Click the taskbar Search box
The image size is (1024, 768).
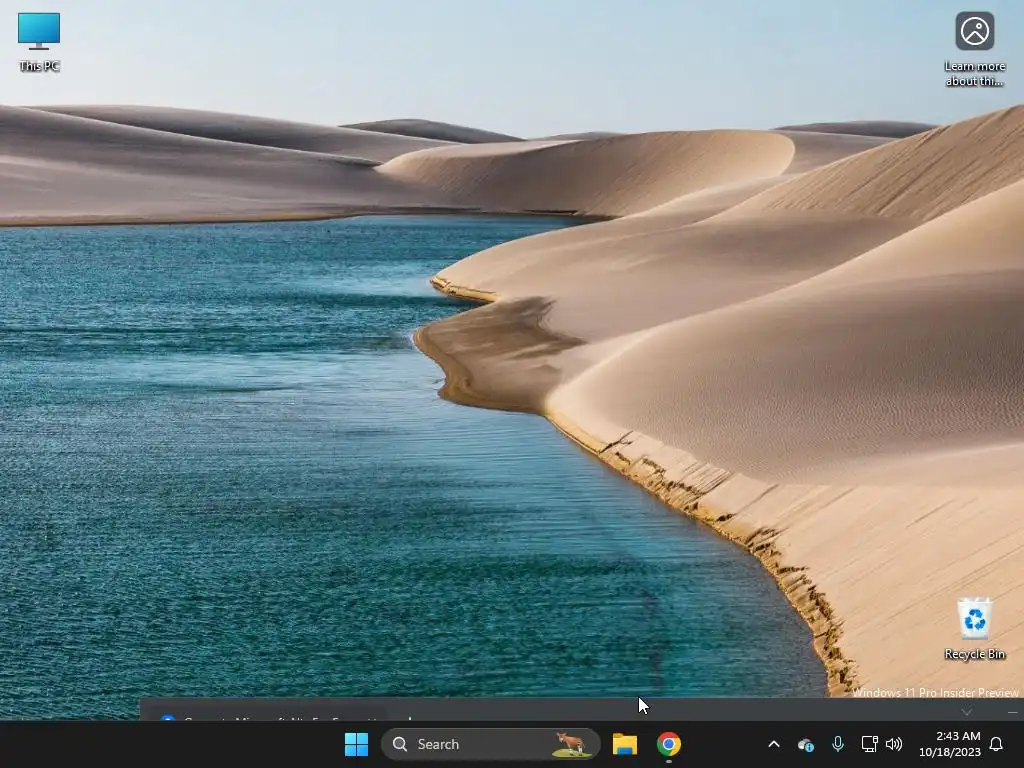[x=490, y=744]
